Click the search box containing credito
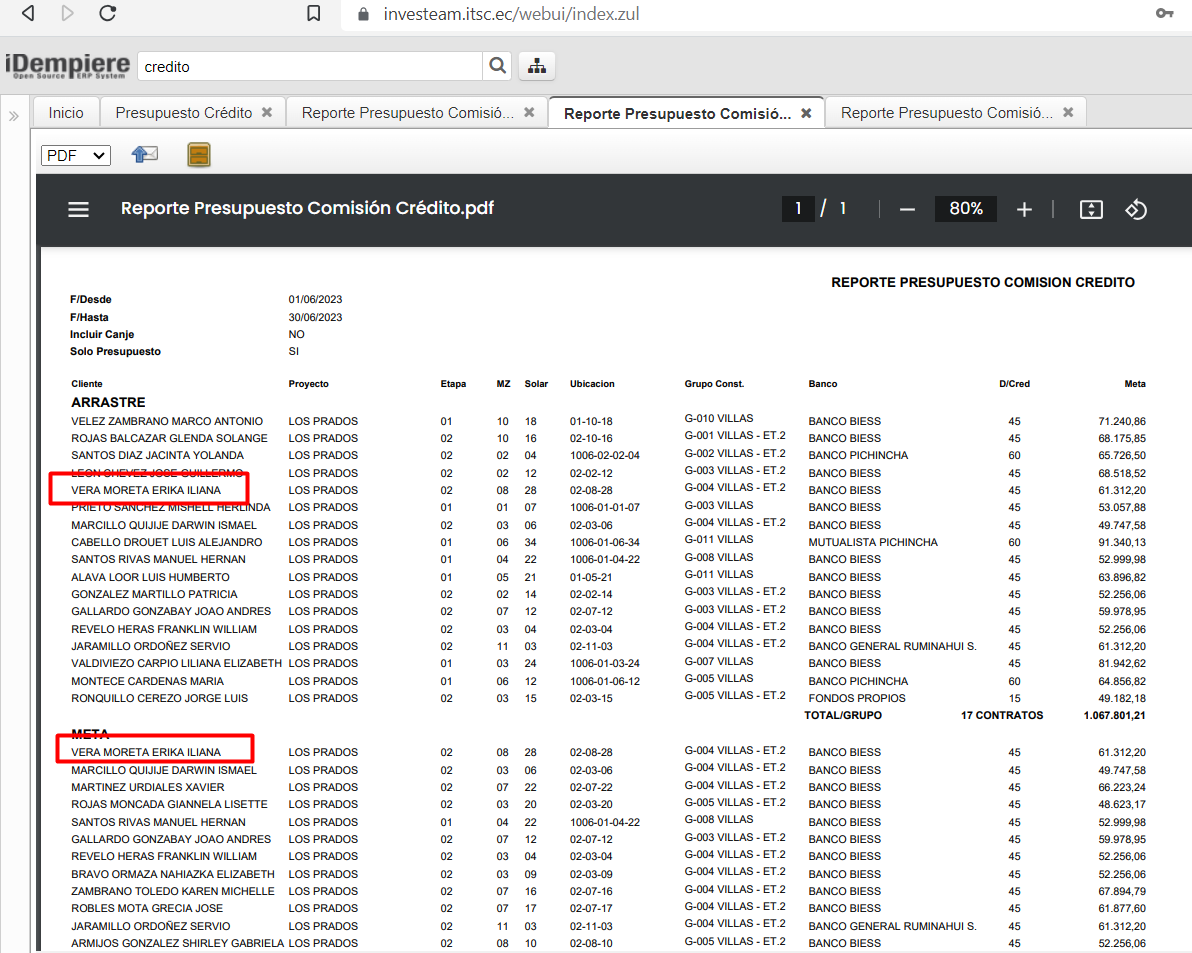 coord(310,67)
